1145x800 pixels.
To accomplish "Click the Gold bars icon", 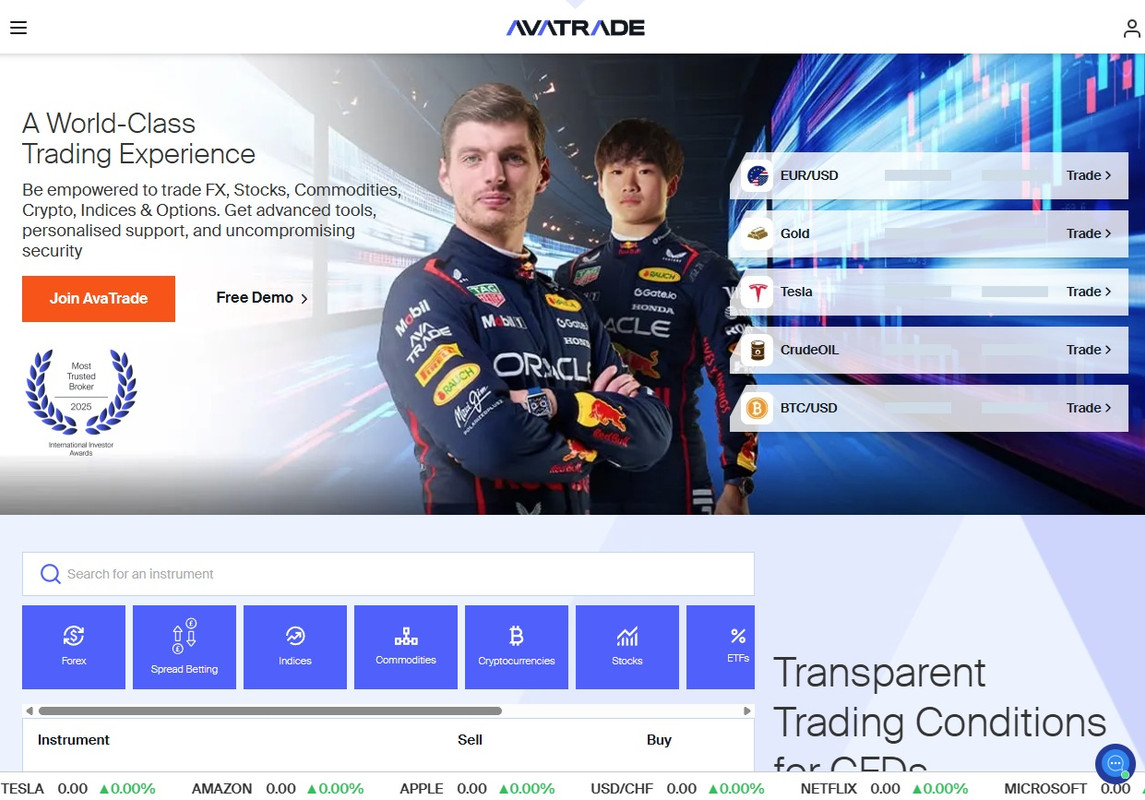I will [757, 234].
